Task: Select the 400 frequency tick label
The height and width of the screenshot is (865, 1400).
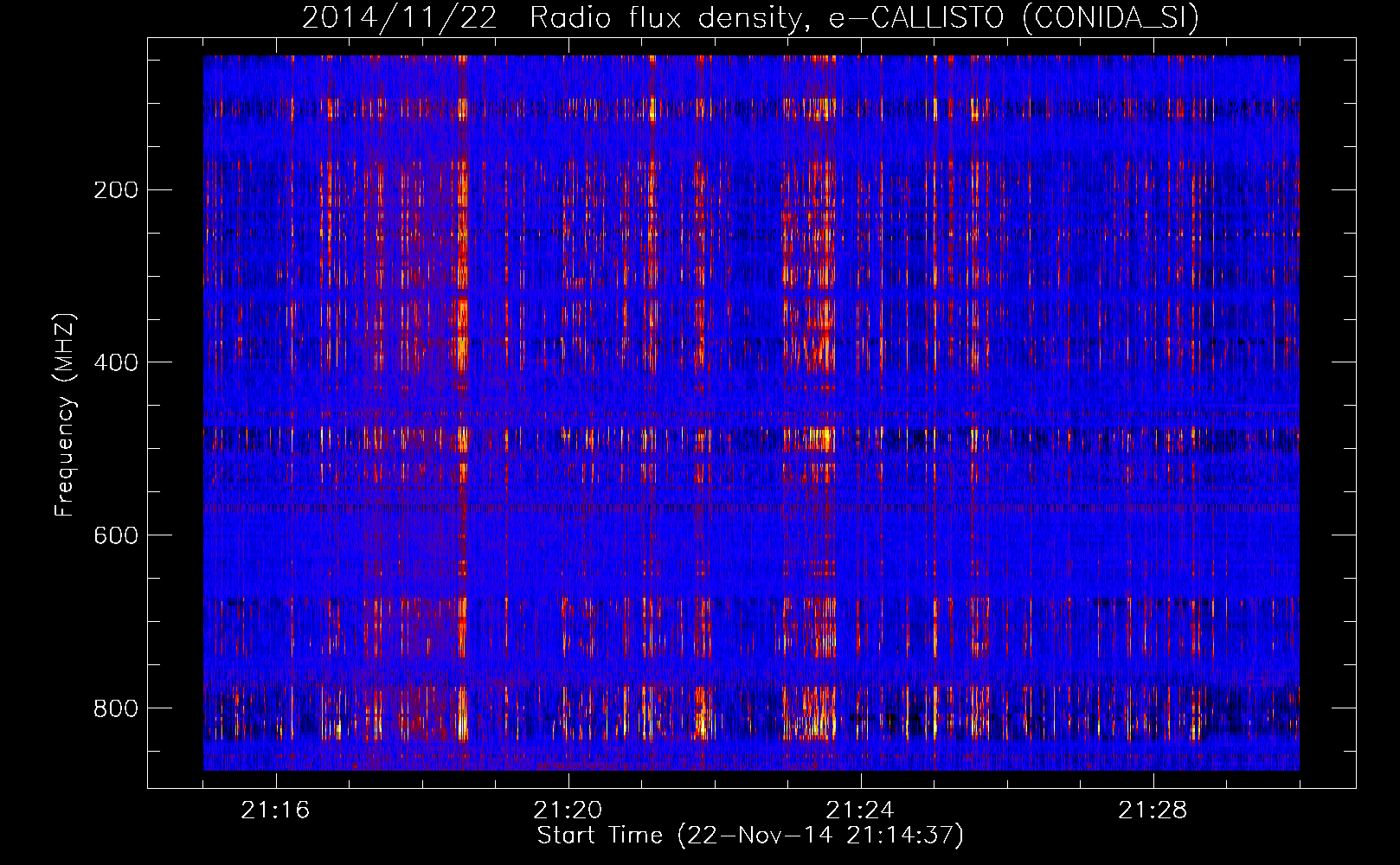Action: pyautogui.click(x=115, y=362)
